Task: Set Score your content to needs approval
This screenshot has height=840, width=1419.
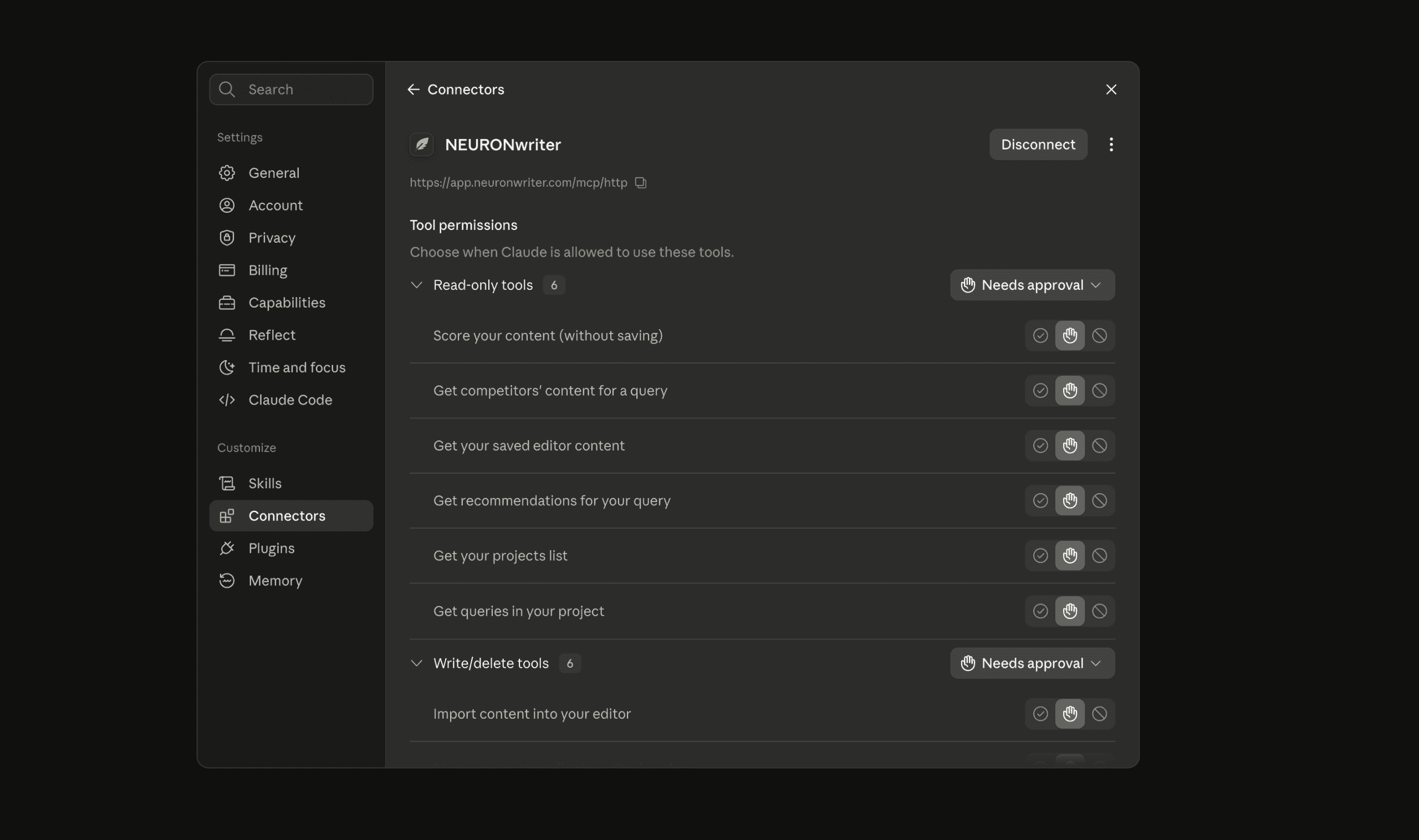Action: click(x=1070, y=336)
